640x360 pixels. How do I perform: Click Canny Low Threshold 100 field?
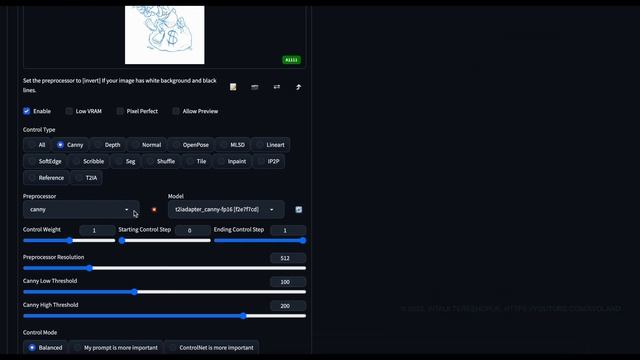point(288,282)
